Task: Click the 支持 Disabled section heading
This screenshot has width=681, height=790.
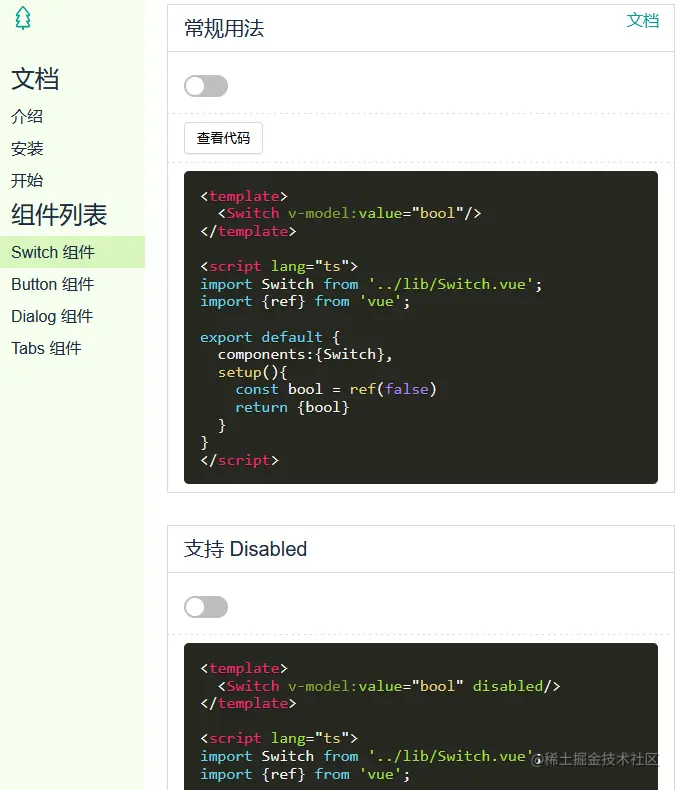Action: point(245,549)
